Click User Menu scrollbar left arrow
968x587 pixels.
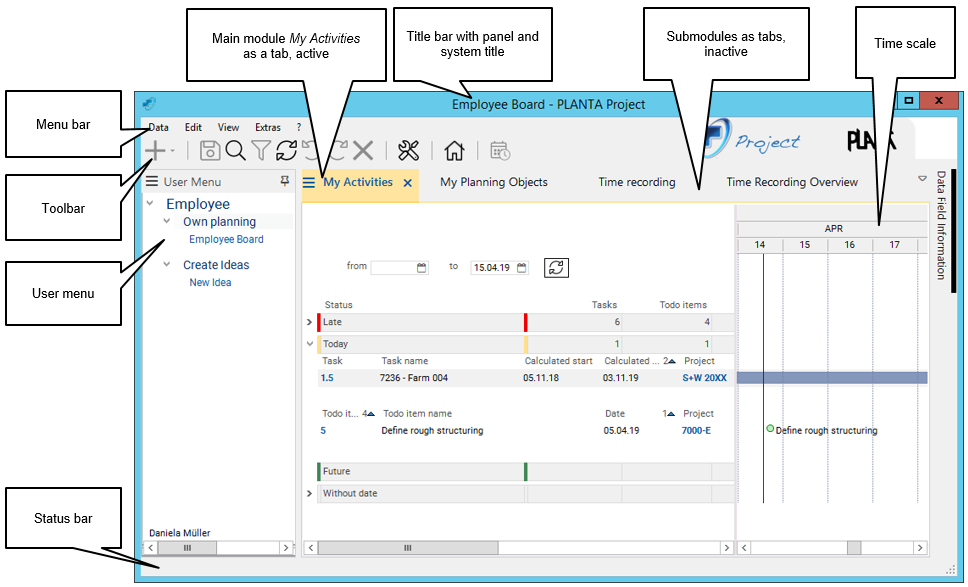click(x=151, y=547)
